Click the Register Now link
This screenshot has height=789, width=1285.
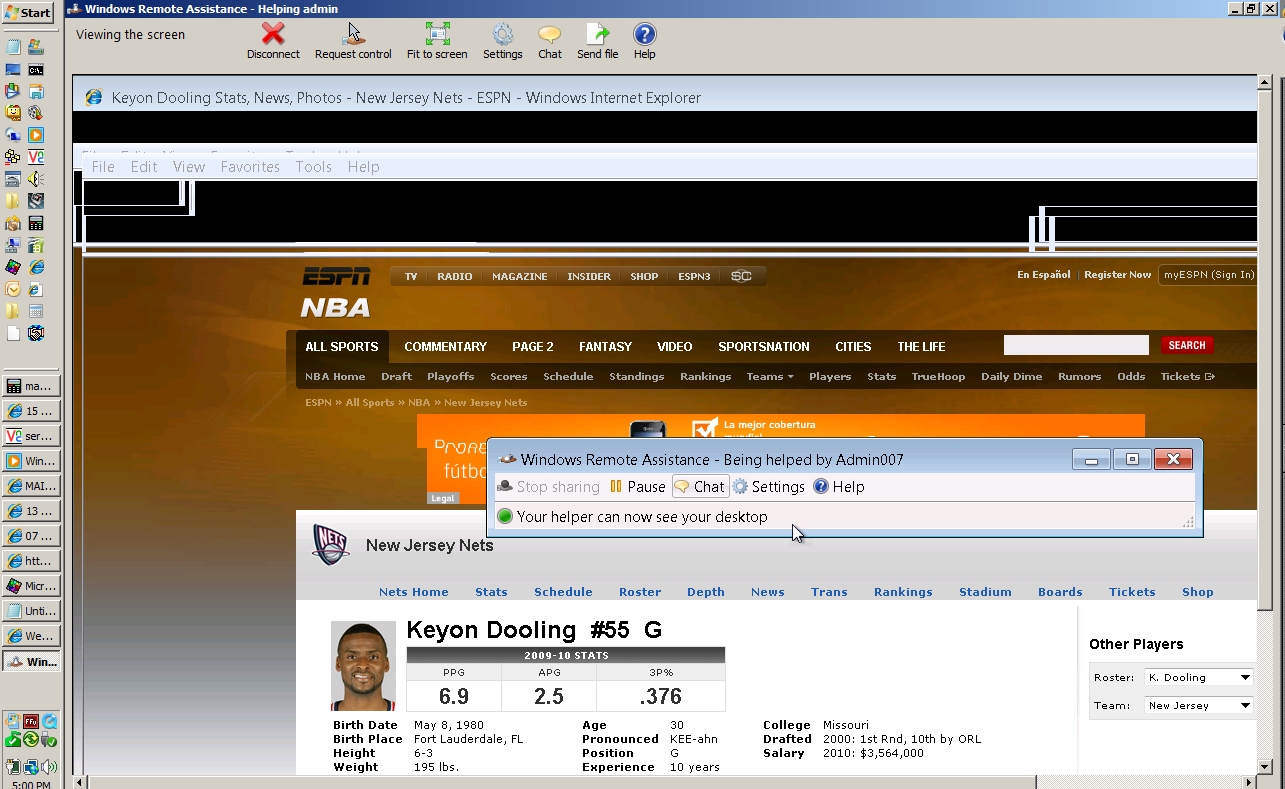pyautogui.click(x=1117, y=275)
